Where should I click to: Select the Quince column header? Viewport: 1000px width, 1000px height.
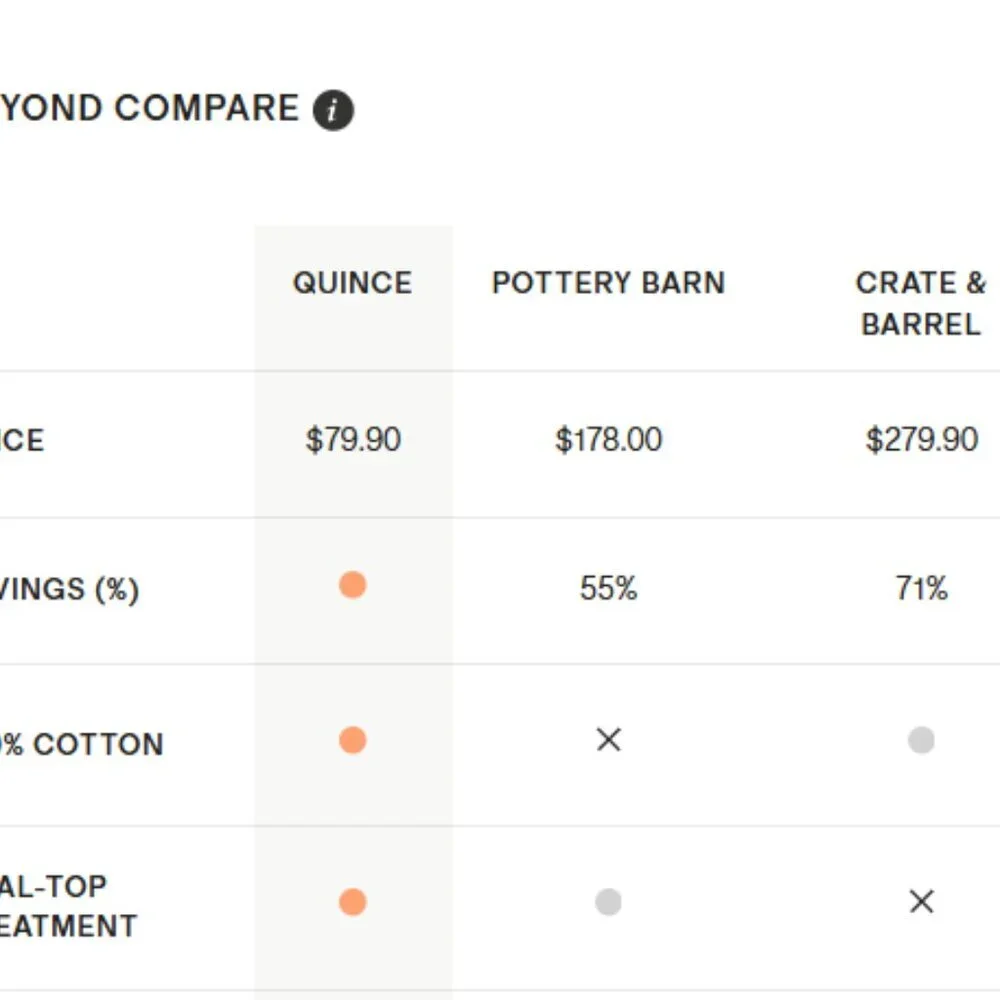352,283
